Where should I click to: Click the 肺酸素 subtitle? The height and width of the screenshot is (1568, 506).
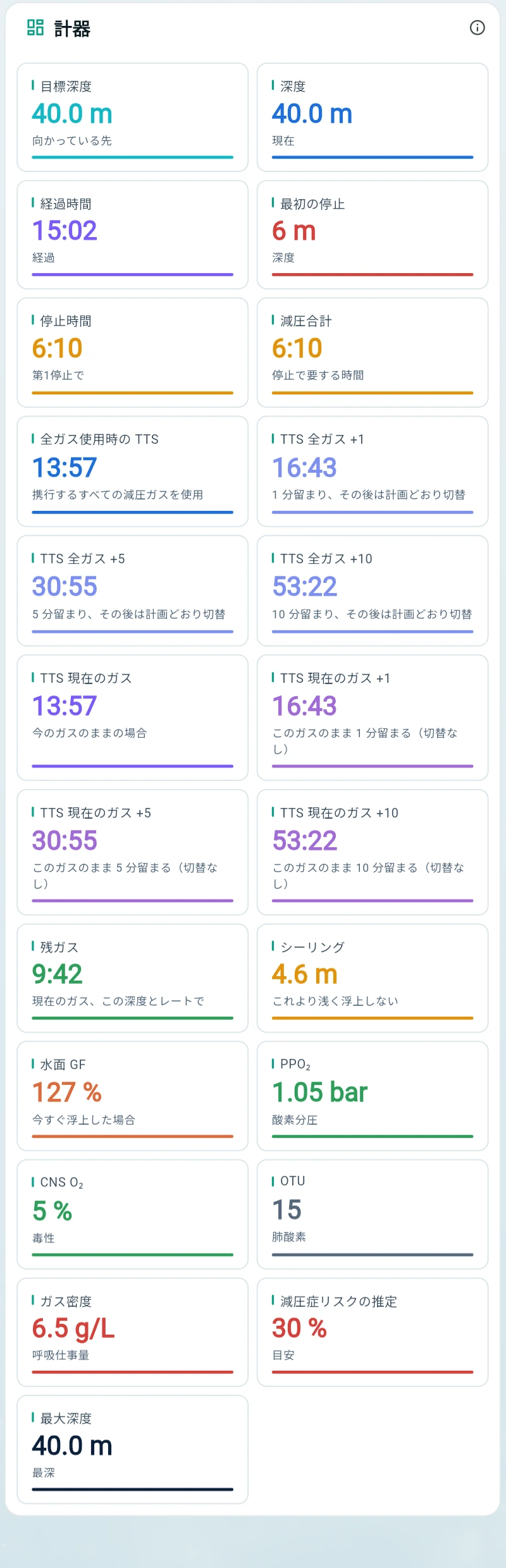pos(289,1237)
